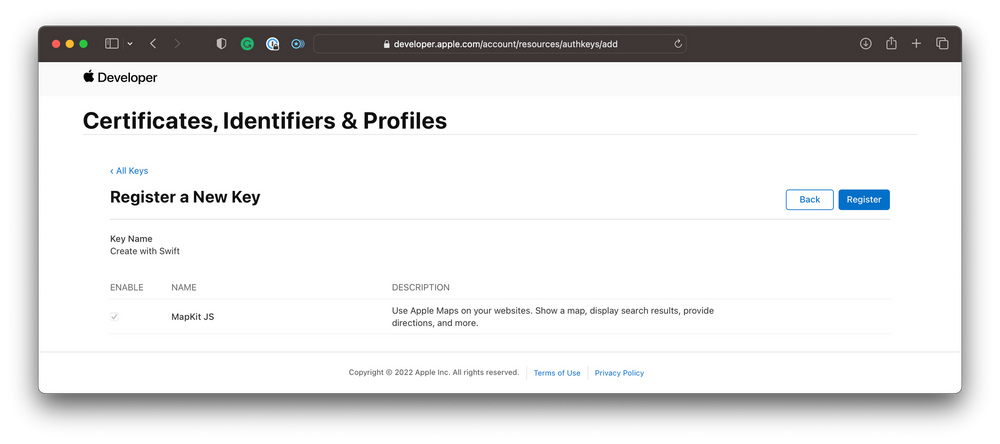The width and height of the screenshot is (1000, 444).
Task: Select the MapKit JS service name
Action: coord(193,317)
